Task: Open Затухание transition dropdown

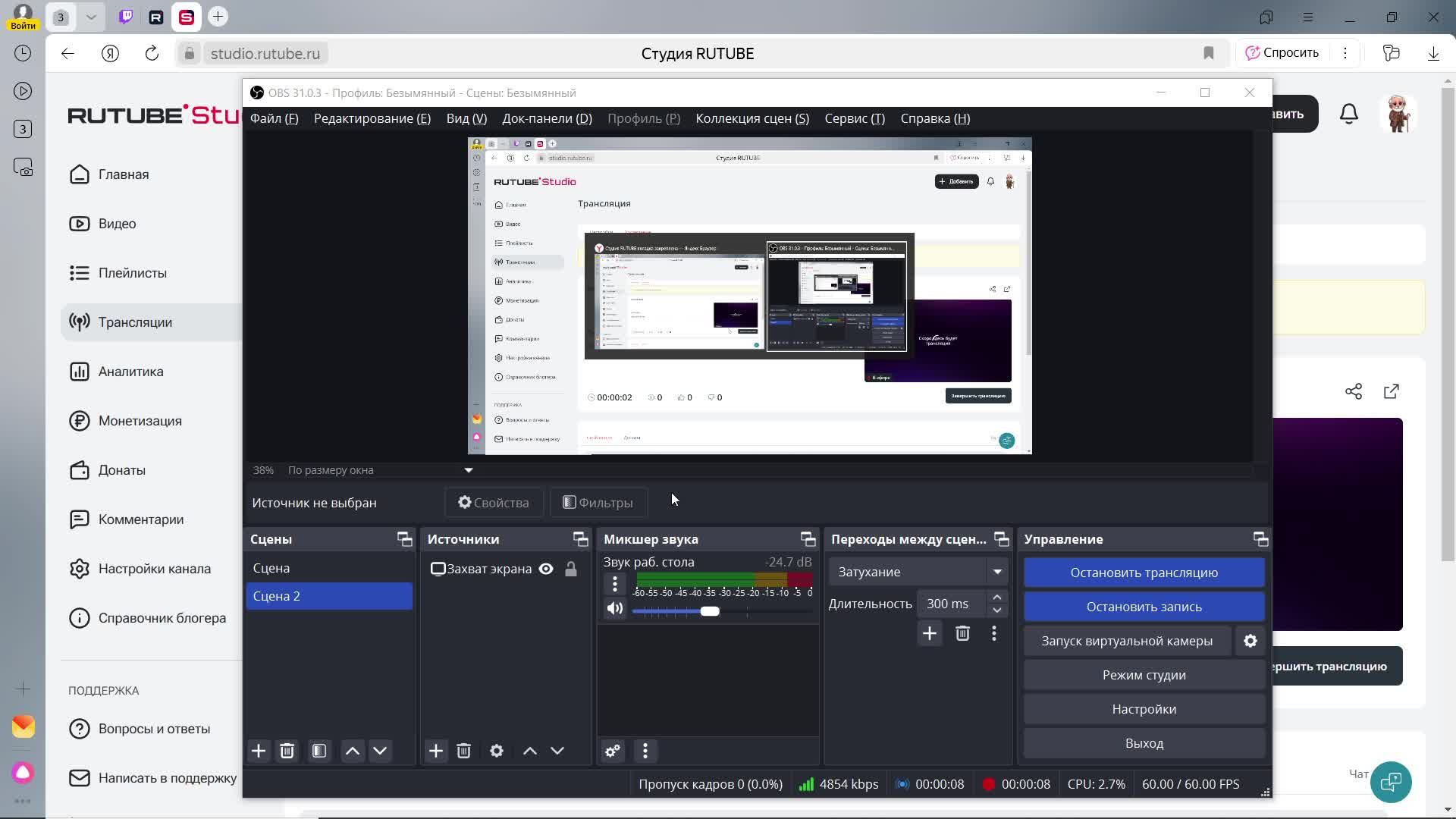Action: click(918, 572)
